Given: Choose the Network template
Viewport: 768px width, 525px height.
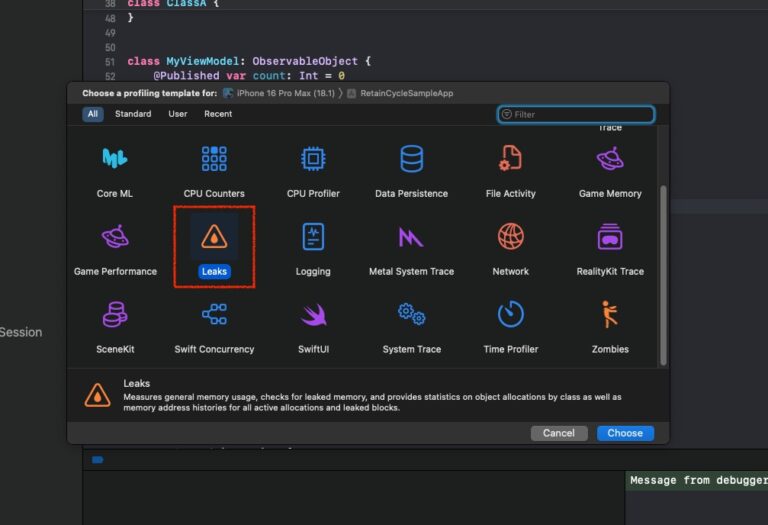Looking at the screenshot, I should 510,249.
